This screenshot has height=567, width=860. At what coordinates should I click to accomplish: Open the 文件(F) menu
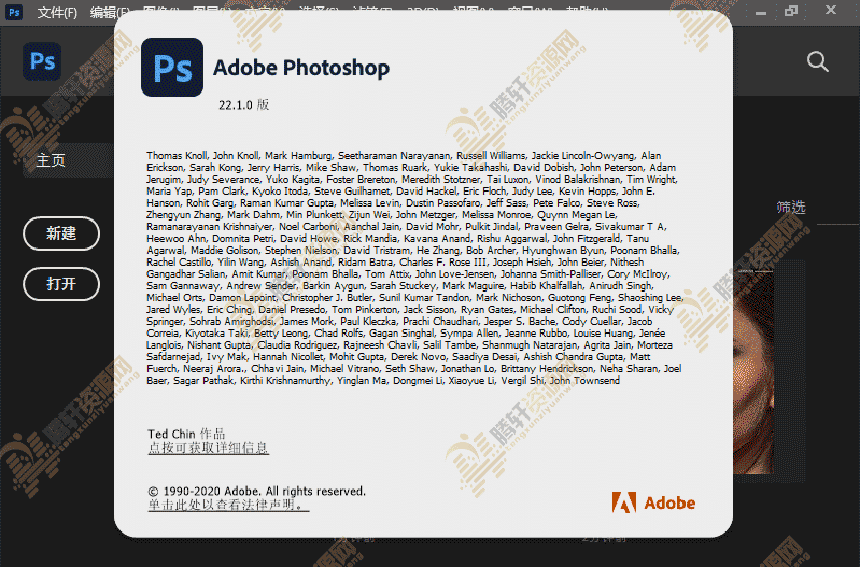pos(57,12)
